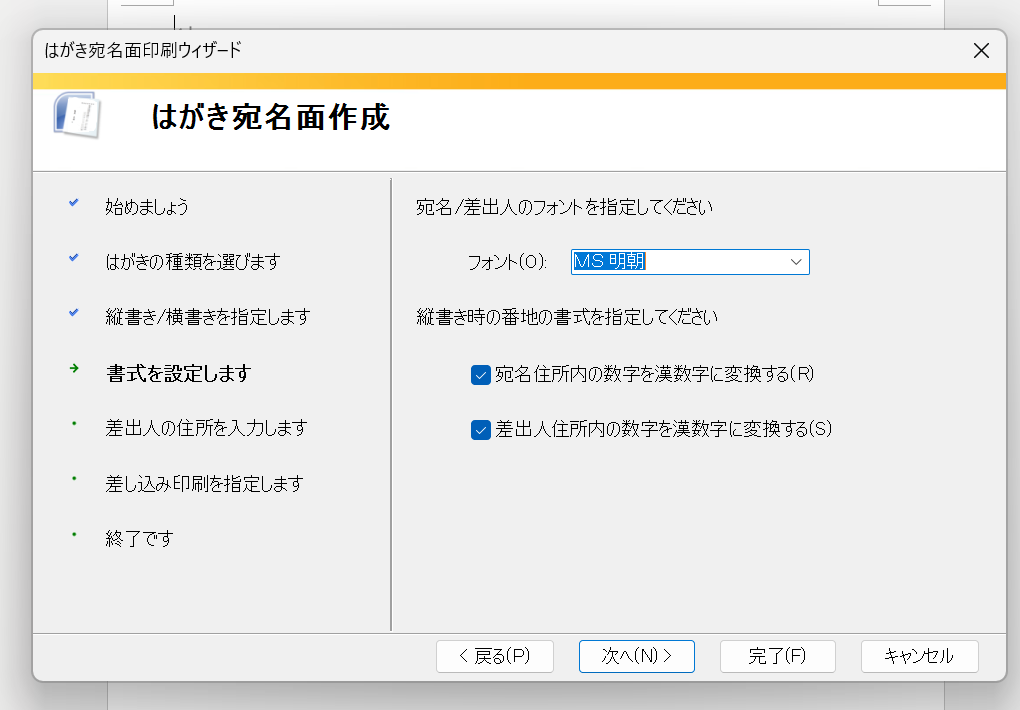
Task: Jump to 差出人の住所を入力します step
Action: click(x=206, y=428)
